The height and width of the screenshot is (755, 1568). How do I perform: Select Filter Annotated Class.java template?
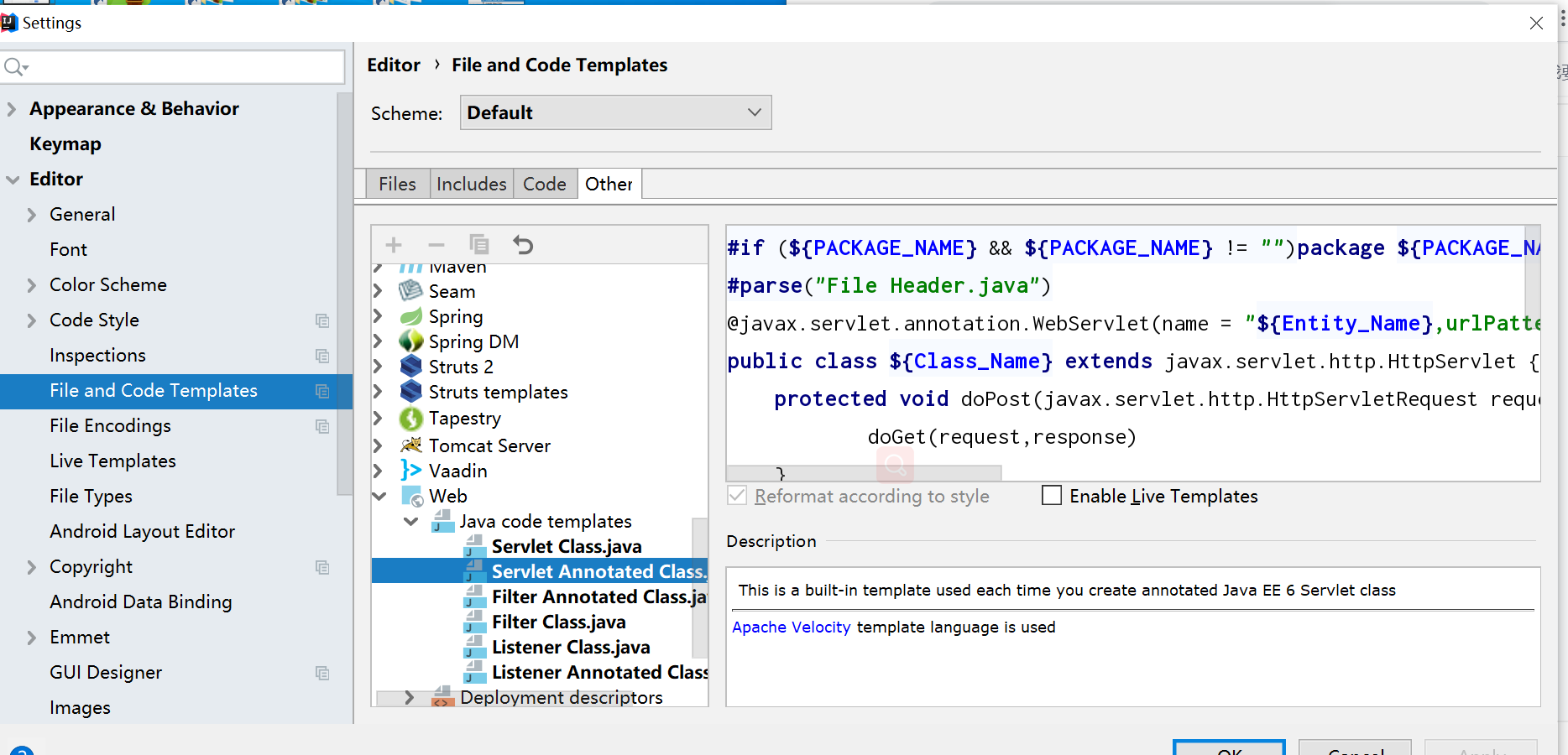coord(599,596)
